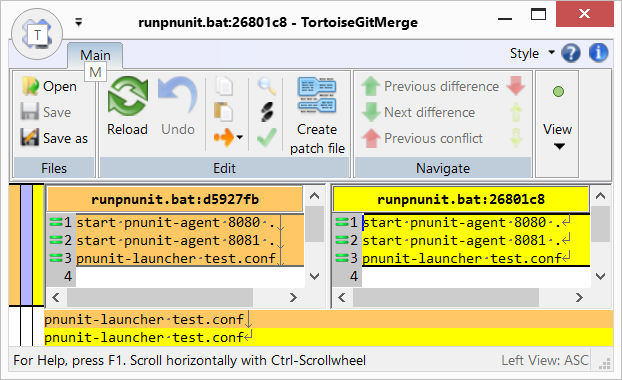
Task: Click the Undo button
Action: (x=178, y=107)
